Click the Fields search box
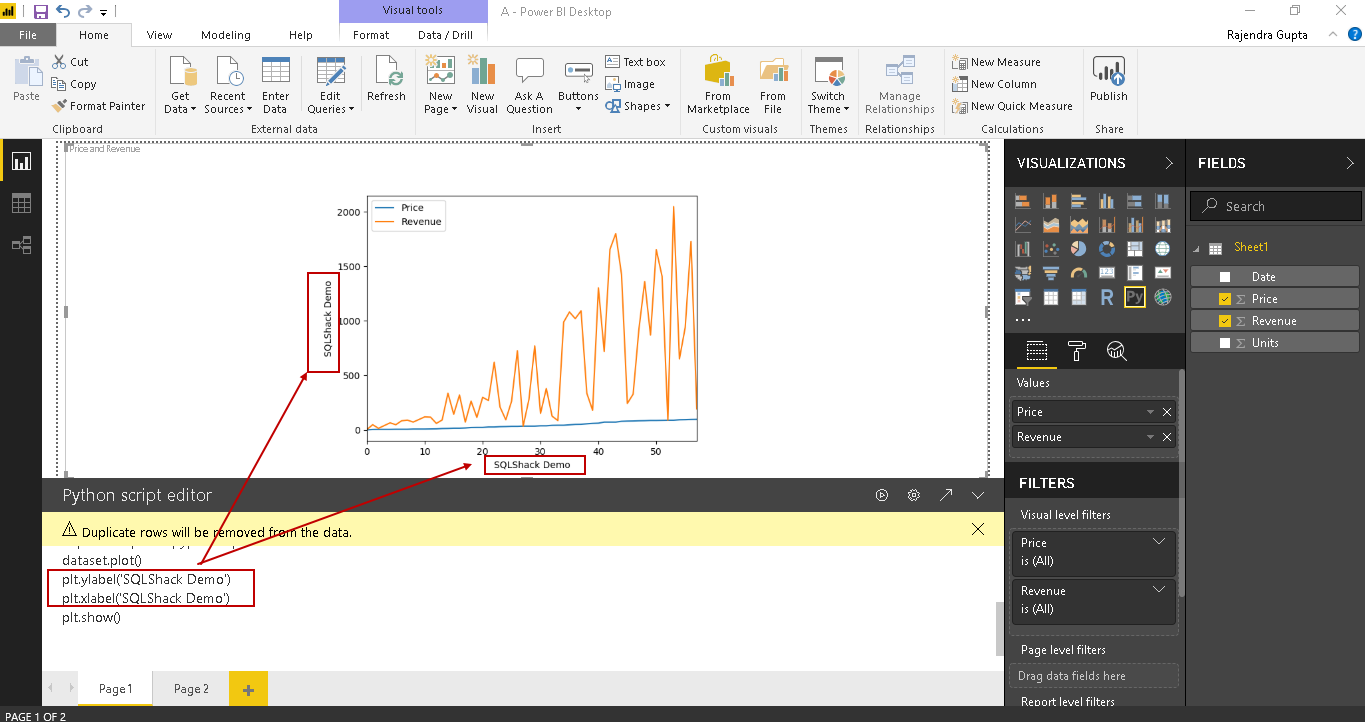The width and height of the screenshot is (1365, 722). click(x=1285, y=206)
